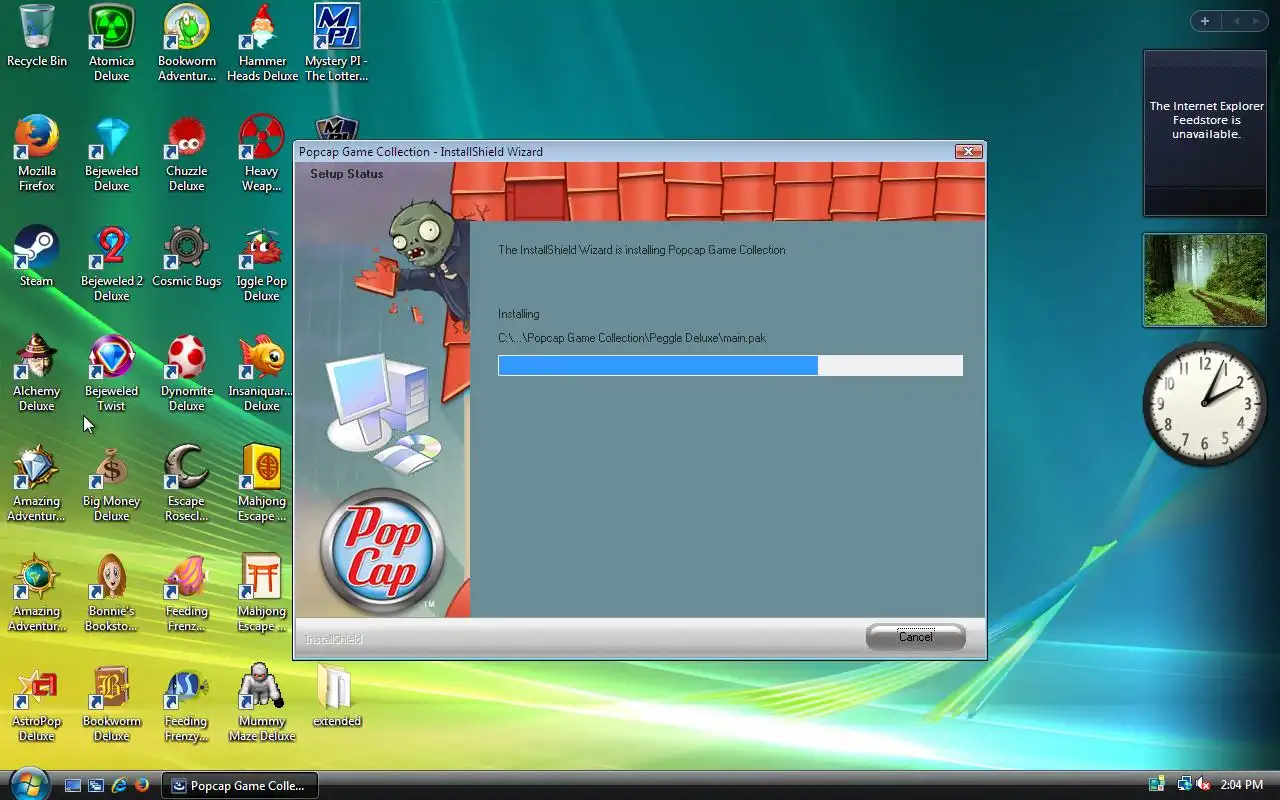
Task: Click the forest slideshow gadget picture
Action: (x=1205, y=280)
